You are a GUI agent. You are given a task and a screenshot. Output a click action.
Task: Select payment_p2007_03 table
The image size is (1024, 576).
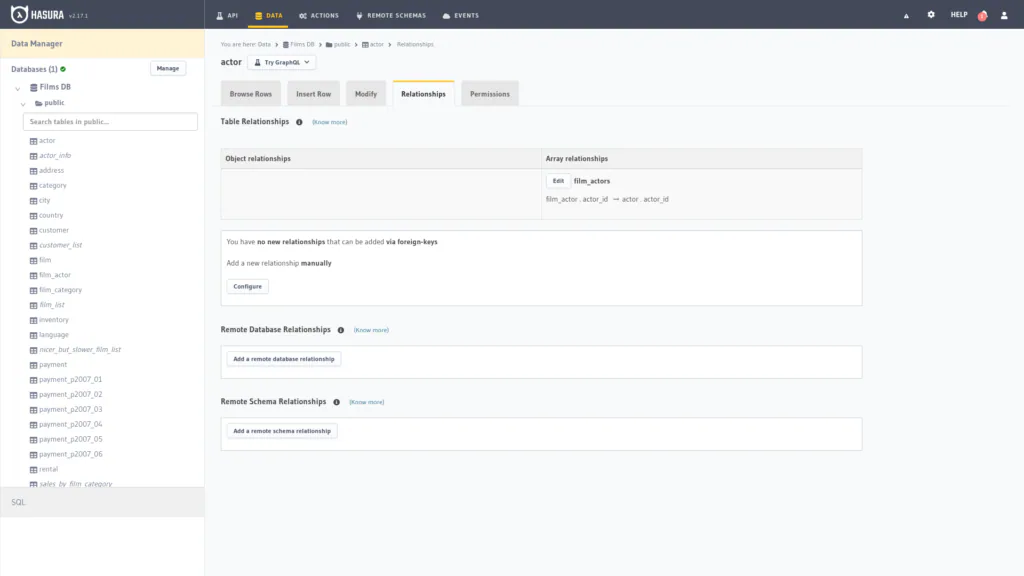pyautogui.click(x=71, y=409)
